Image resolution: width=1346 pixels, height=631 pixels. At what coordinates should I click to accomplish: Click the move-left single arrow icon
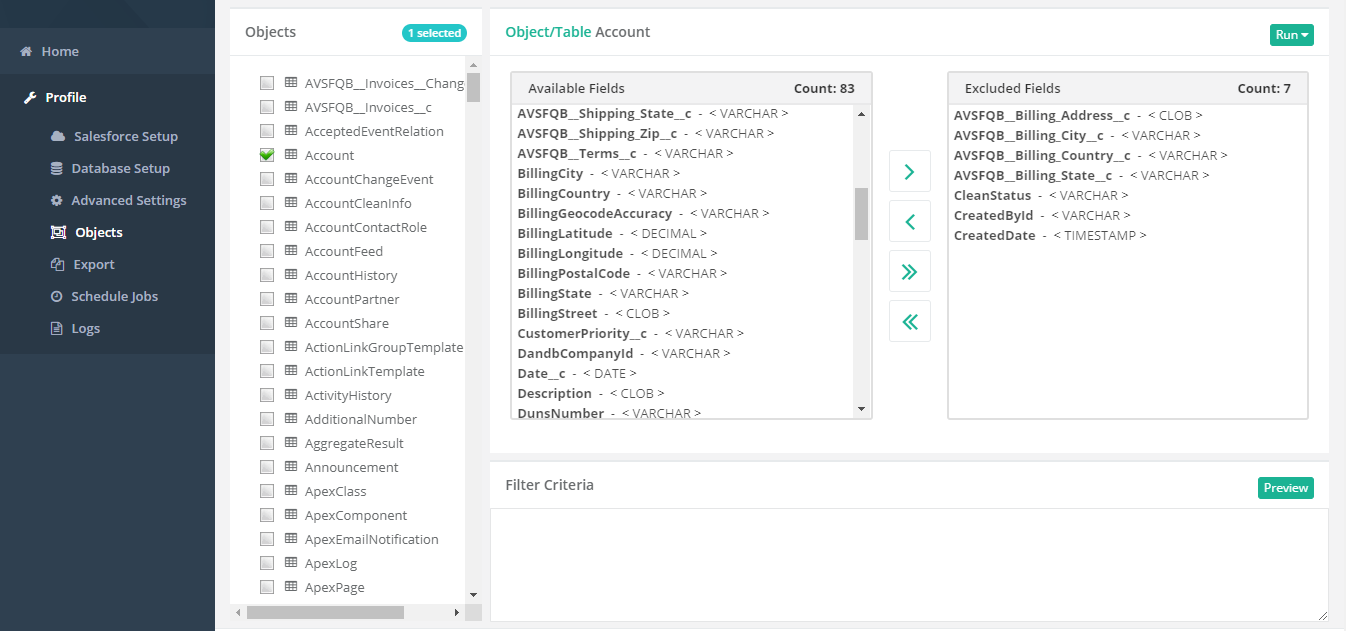tap(909, 222)
